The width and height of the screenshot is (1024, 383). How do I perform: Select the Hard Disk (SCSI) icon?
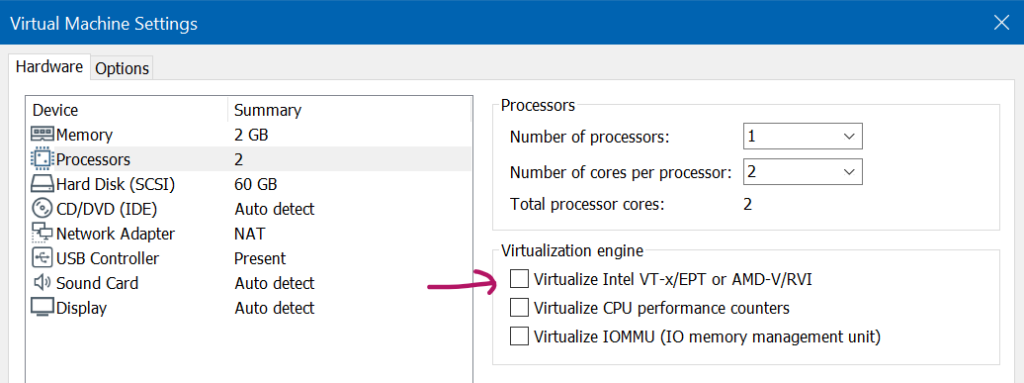pos(42,184)
